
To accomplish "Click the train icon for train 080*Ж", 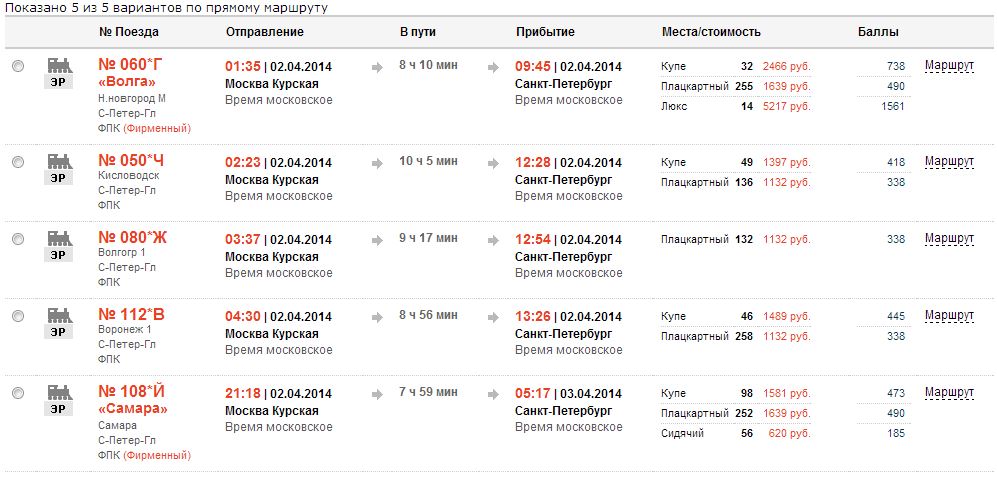I will click(60, 246).
